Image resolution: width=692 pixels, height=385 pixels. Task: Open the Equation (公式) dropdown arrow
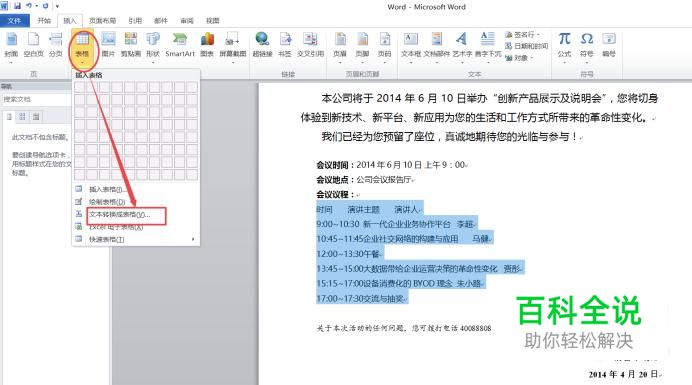pyautogui.click(x=564, y=62)
